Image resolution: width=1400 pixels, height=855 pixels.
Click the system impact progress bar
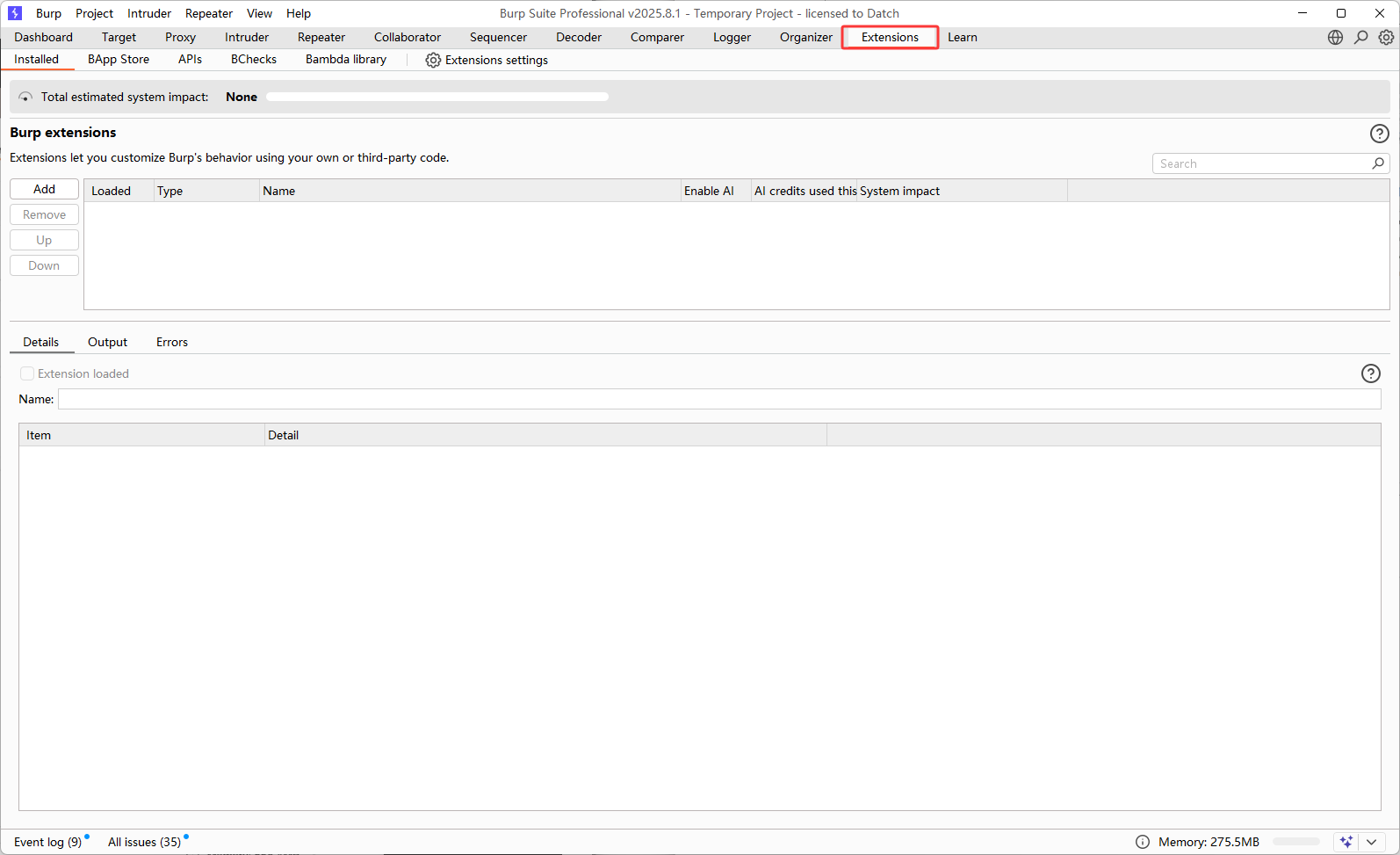click(437, 97)
